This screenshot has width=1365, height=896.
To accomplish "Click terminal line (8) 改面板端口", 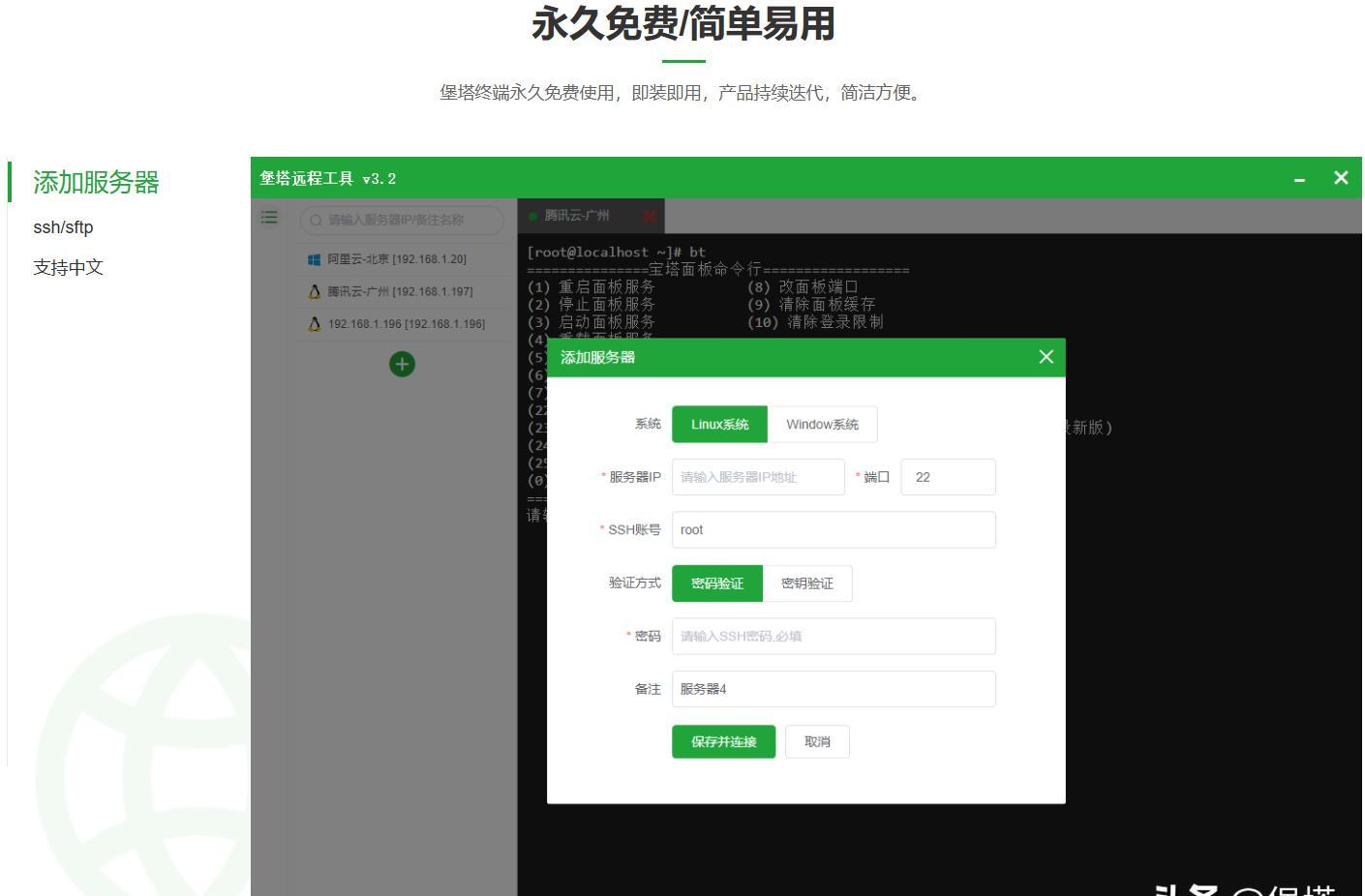I will (803, 287).
